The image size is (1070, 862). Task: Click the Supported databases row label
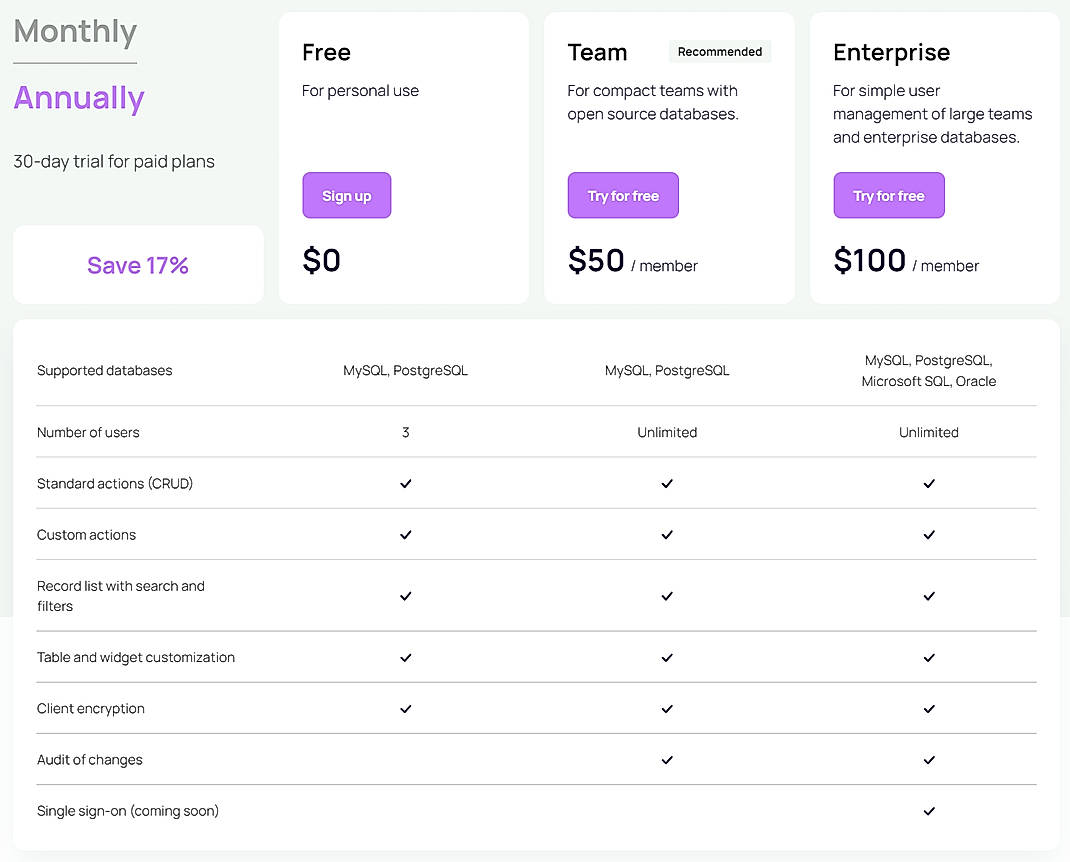click(104, 370)
